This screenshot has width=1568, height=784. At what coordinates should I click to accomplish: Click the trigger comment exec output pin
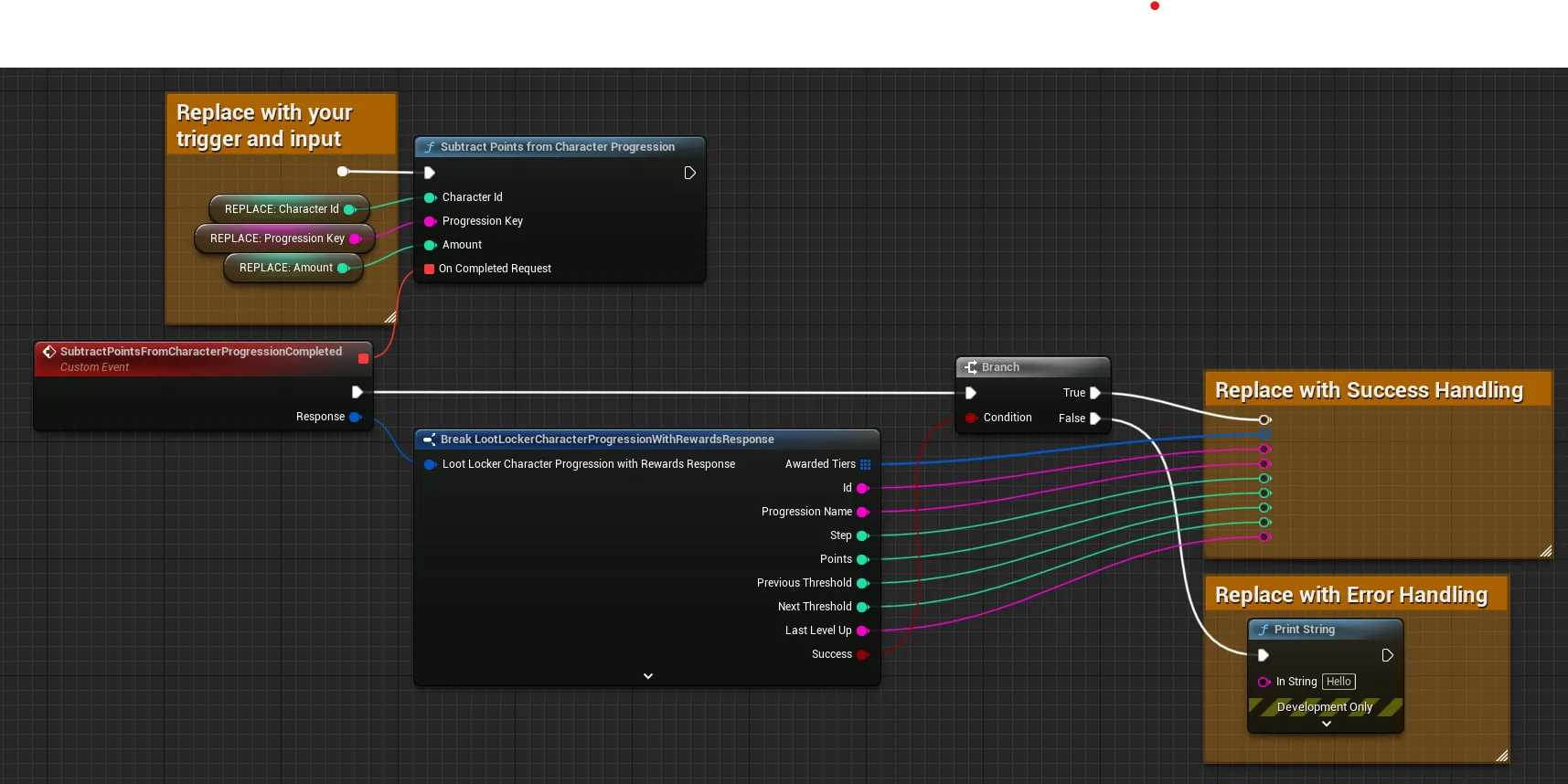click(x=343, y=171)
